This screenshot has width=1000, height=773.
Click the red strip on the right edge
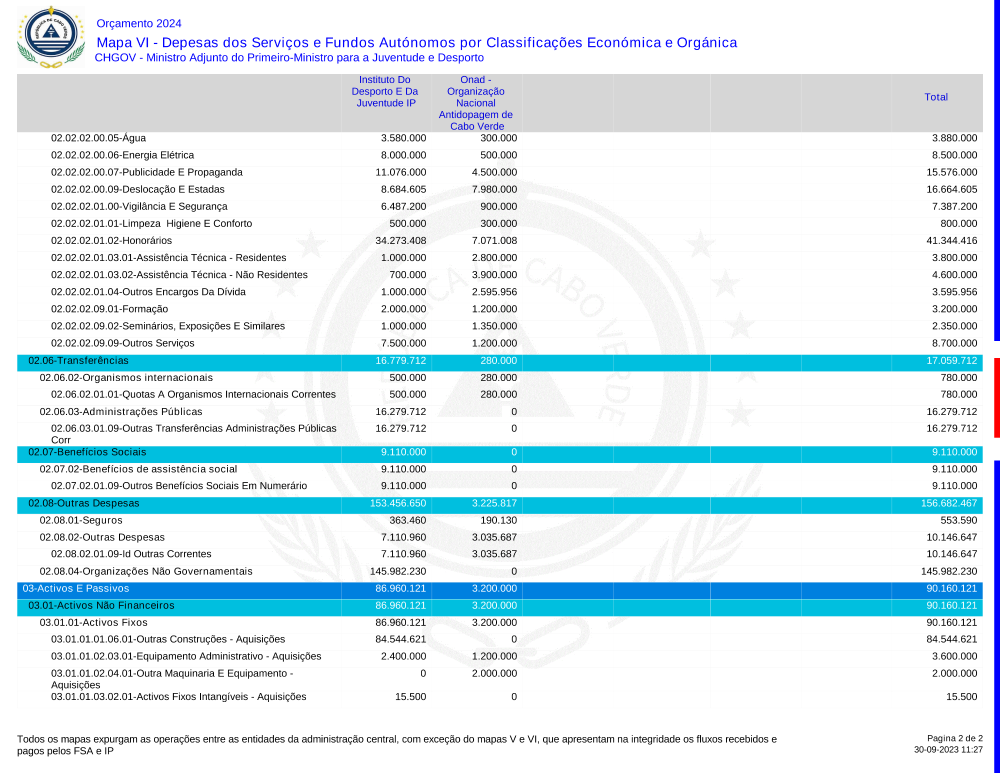pyautogui.click(x=996, y=397)
